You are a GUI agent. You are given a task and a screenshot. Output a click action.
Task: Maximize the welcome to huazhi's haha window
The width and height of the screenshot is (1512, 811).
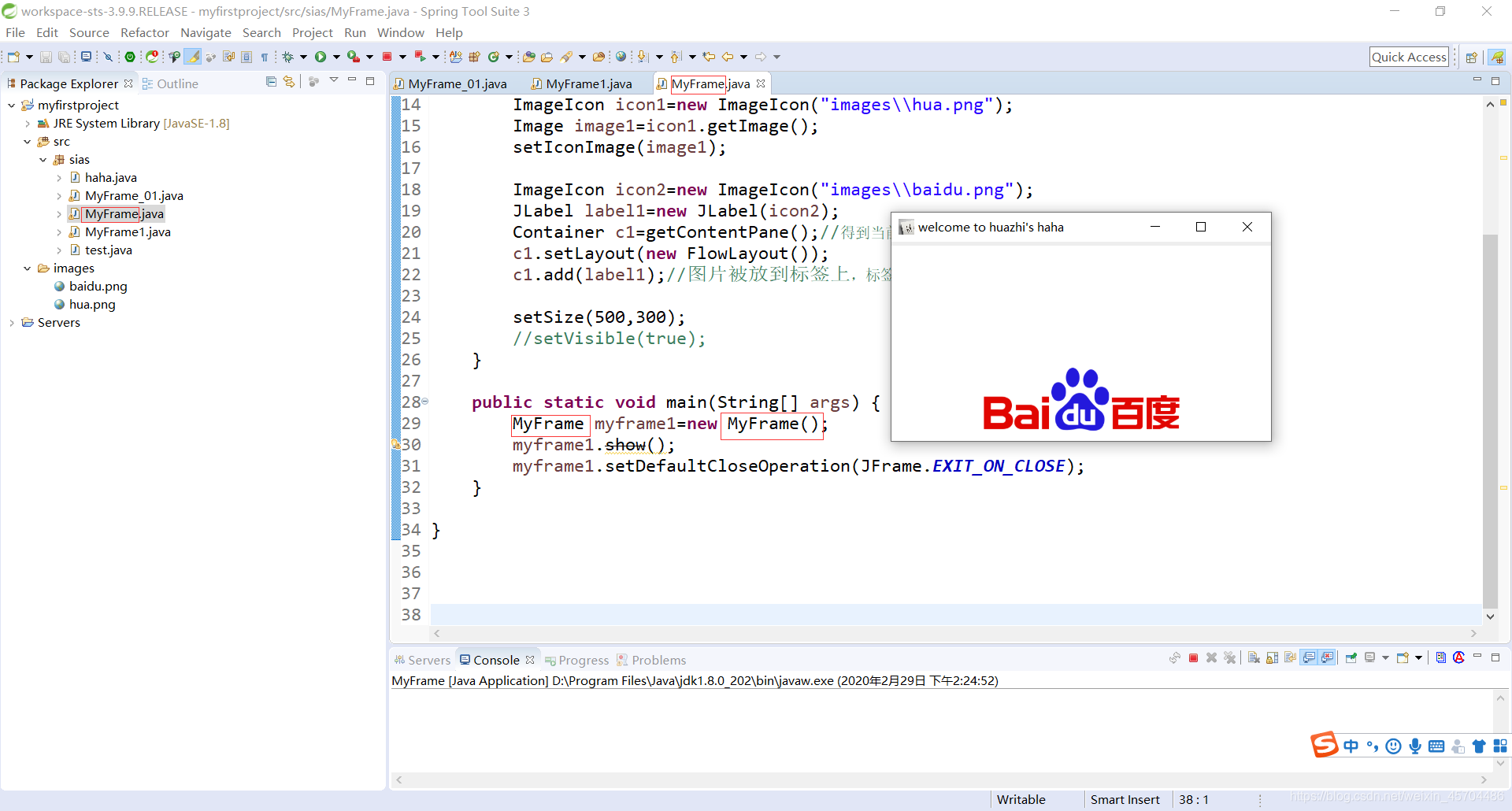[1201, 227]
